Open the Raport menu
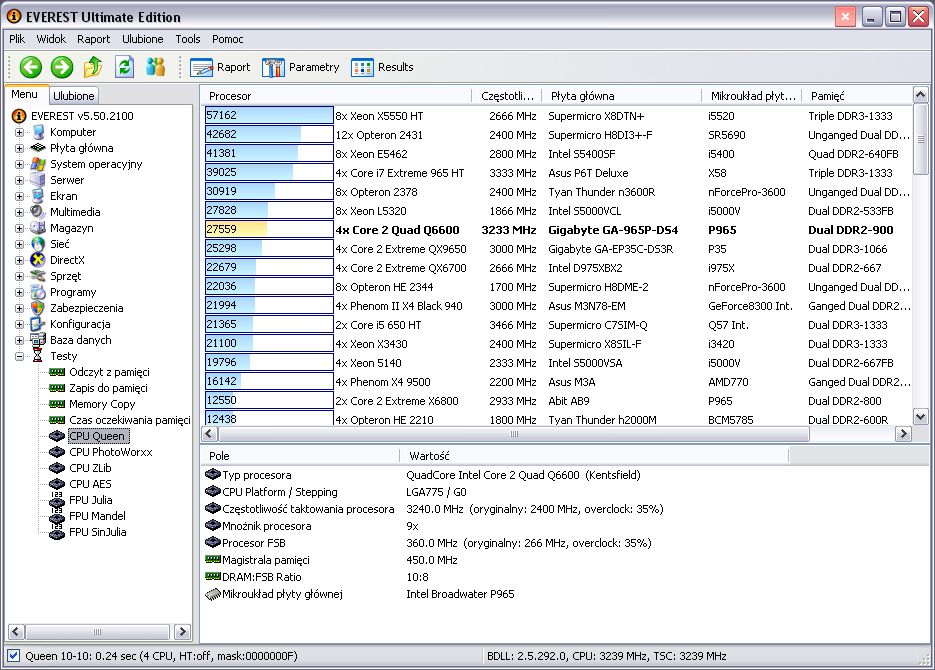 pos(94,39)
